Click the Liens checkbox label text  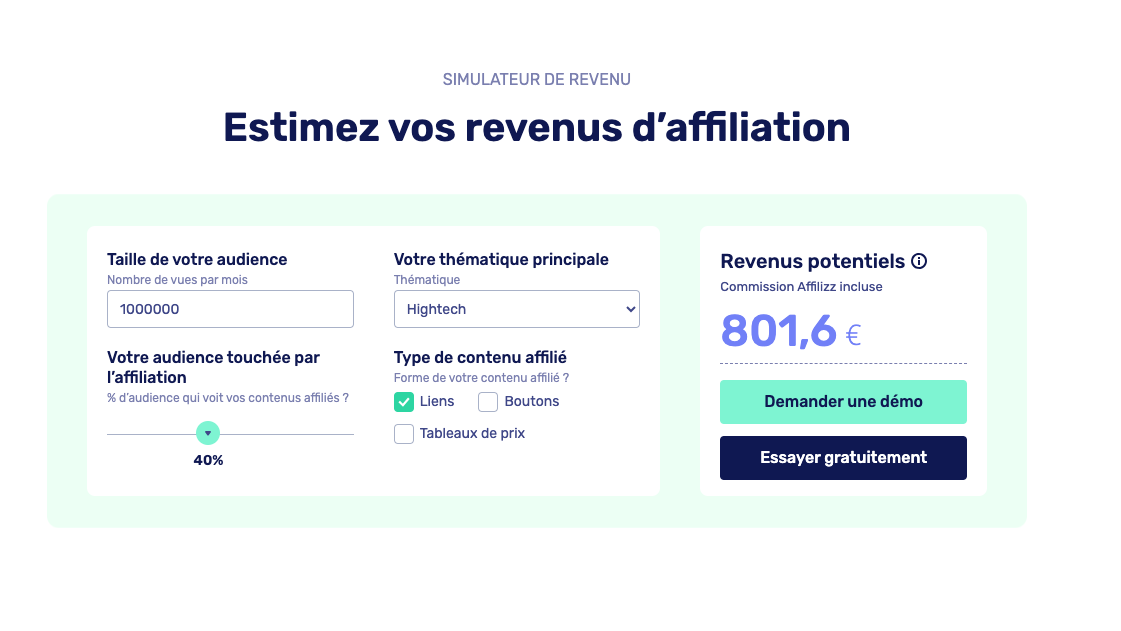point(437,402)
